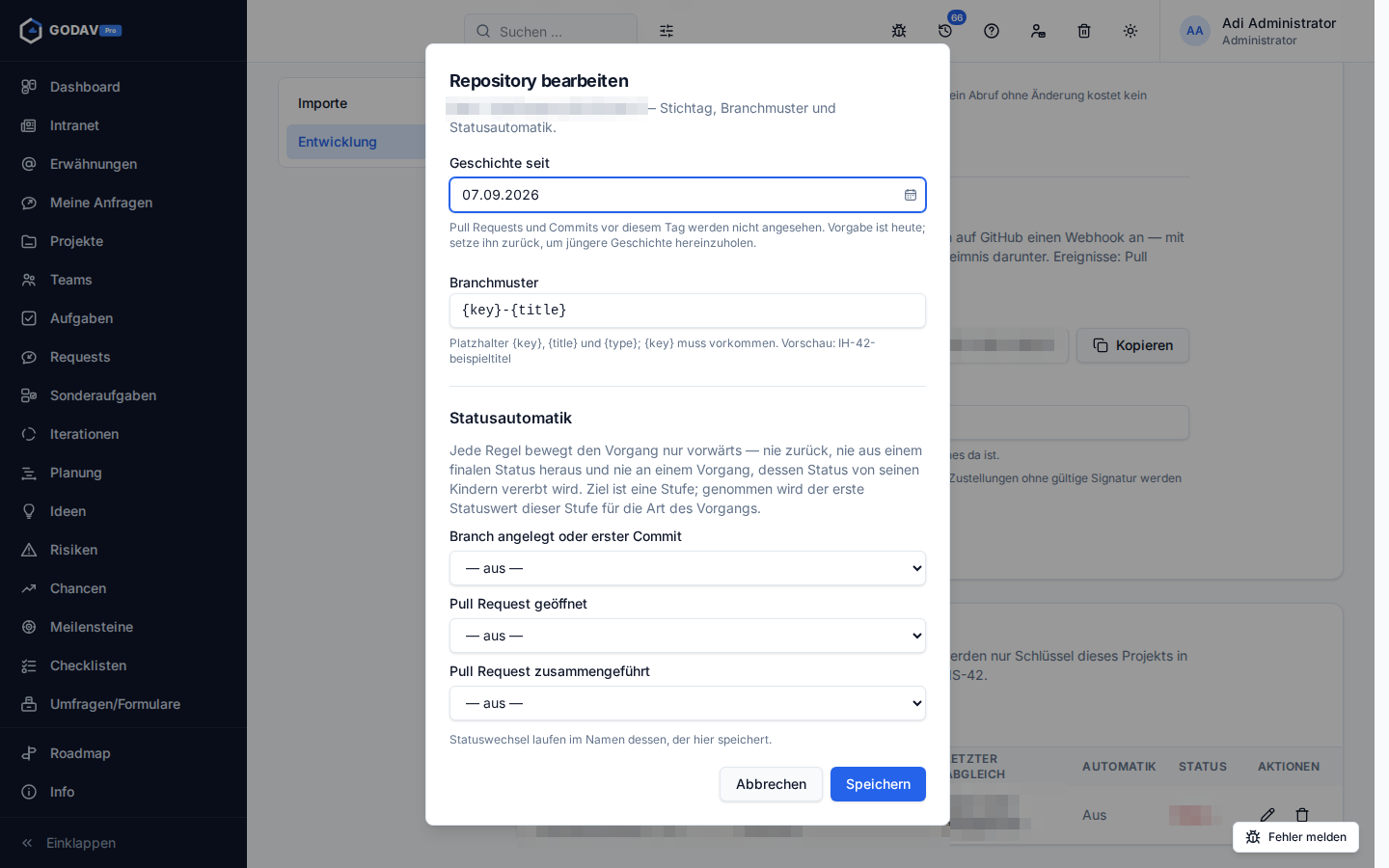Click the Abbrechen button
The height and width of the screenshot is (868, 1389).
coord(771,784)
